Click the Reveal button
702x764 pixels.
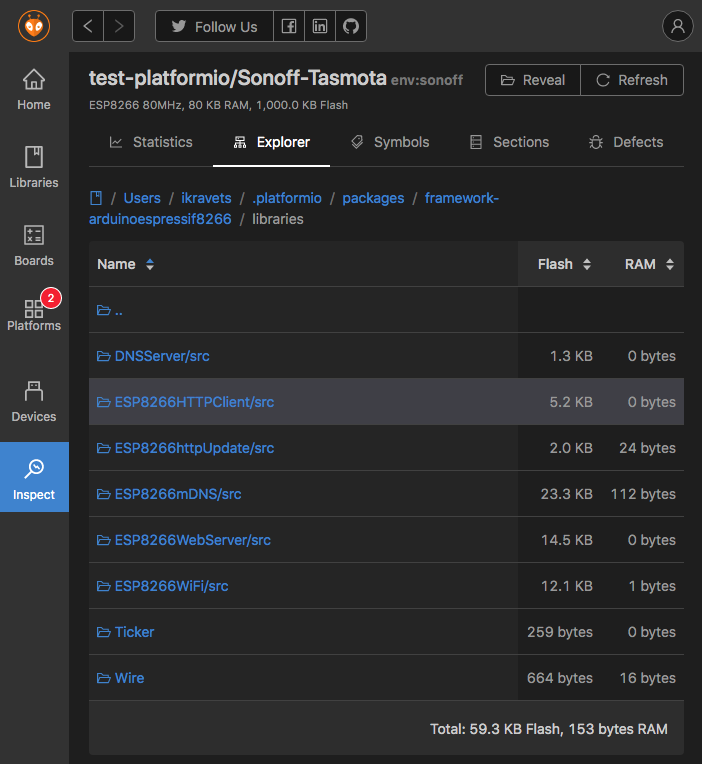click(x=533, y=80)
